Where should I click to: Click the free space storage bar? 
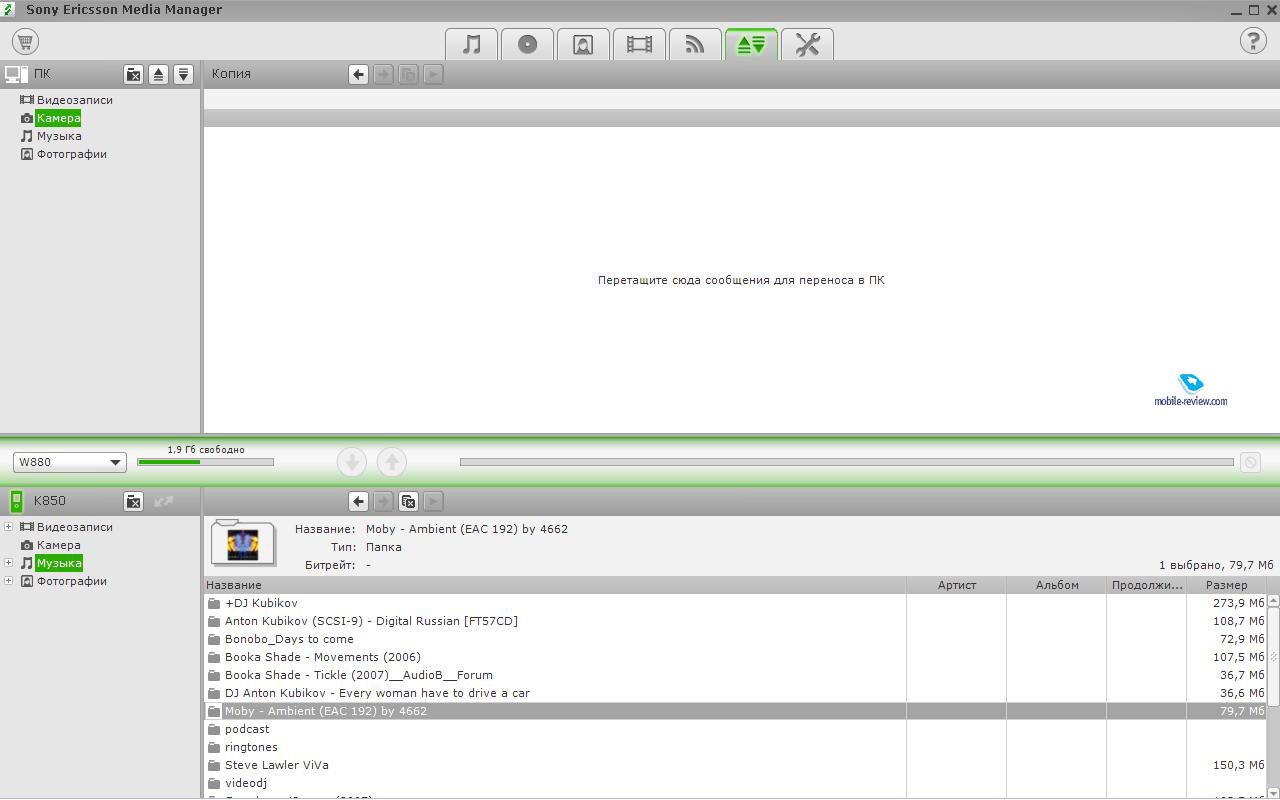click(x=205, y=462)
